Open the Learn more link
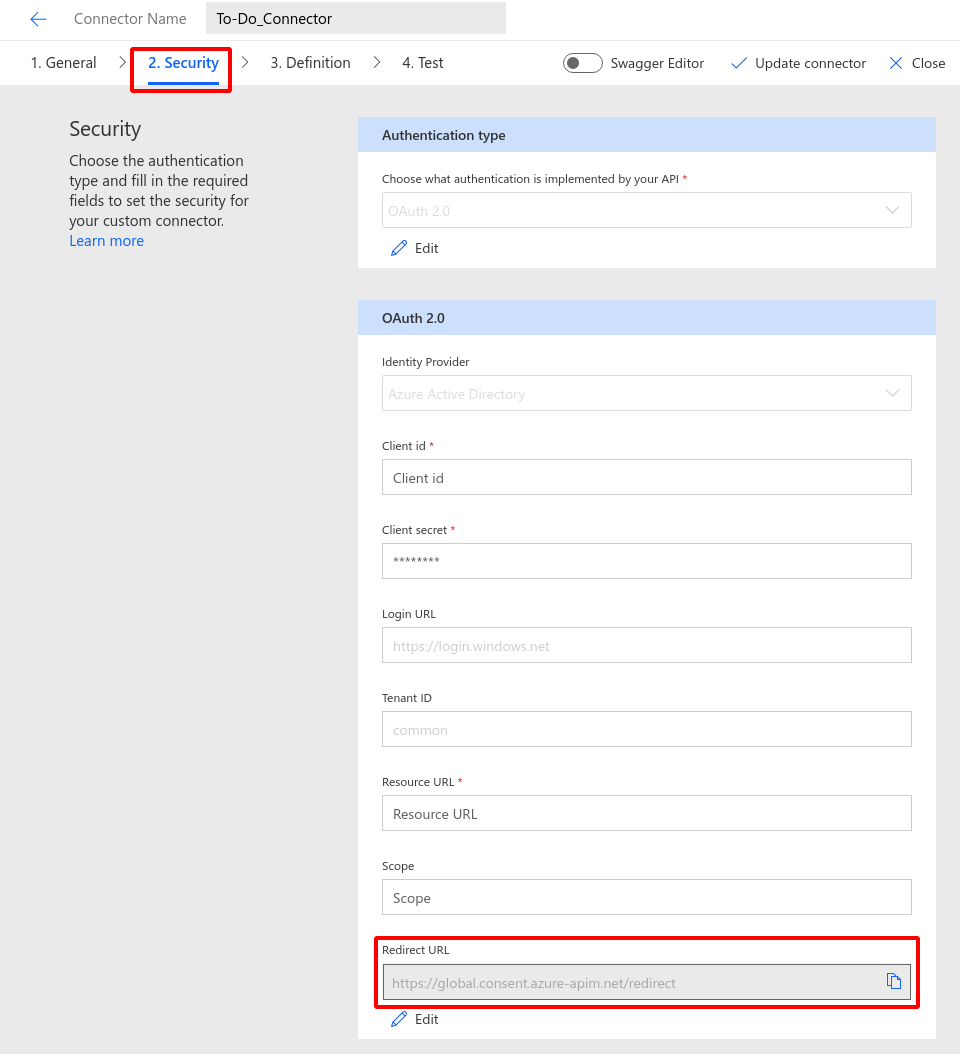Image resolution: width=960 pixels, height=1054 pixels. tap(106, 241)
